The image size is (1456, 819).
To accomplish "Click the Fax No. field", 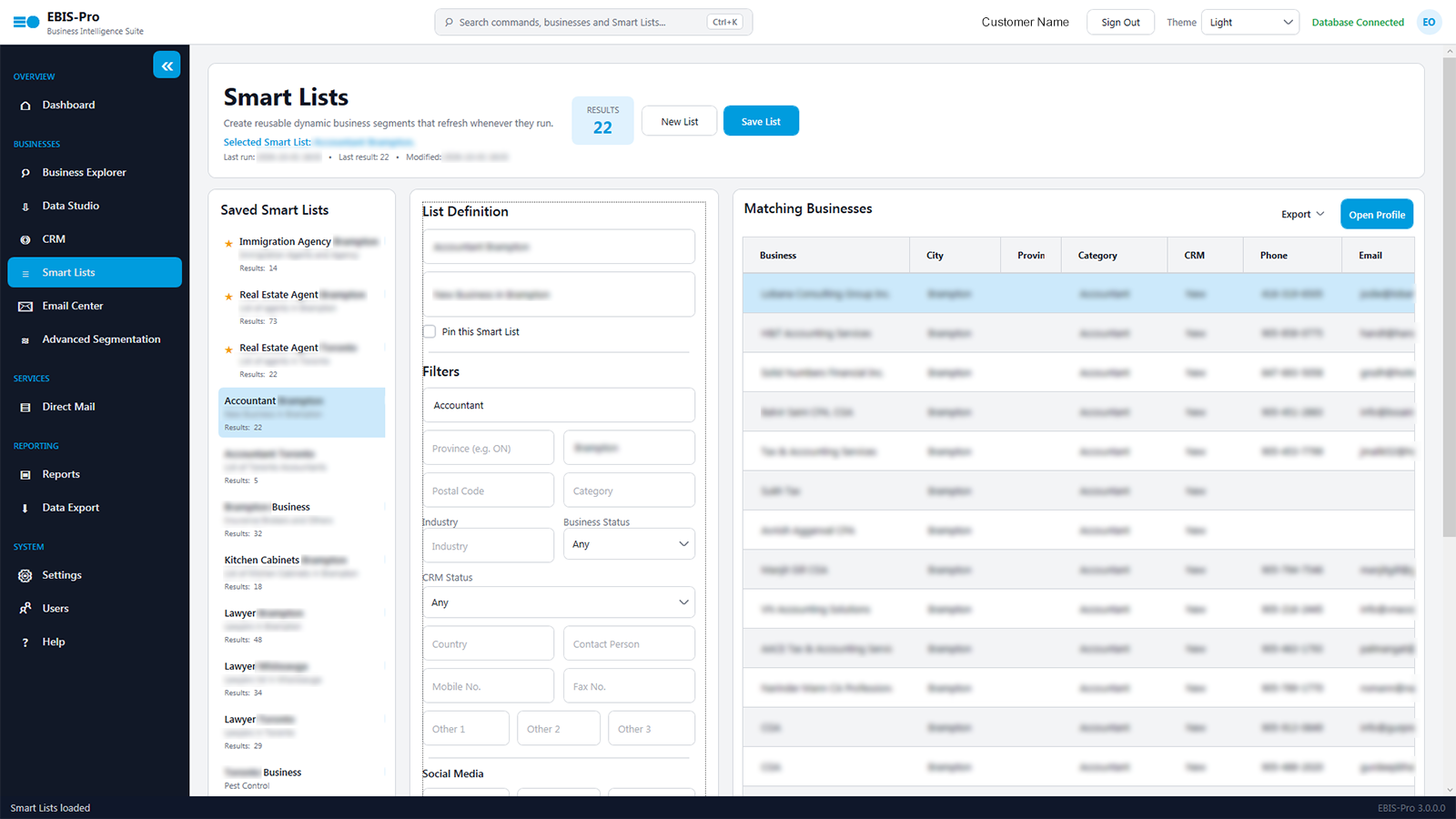I will coord(629,686).
